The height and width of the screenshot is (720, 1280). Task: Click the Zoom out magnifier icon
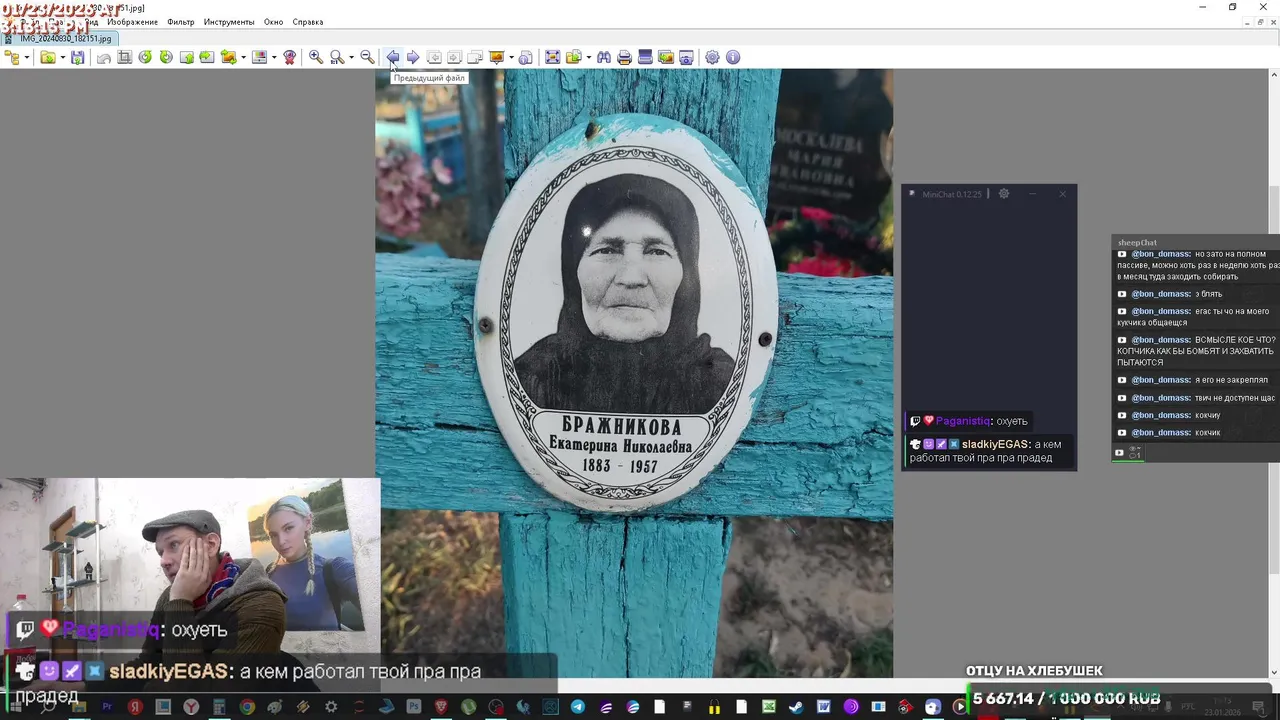coord(367,57)
